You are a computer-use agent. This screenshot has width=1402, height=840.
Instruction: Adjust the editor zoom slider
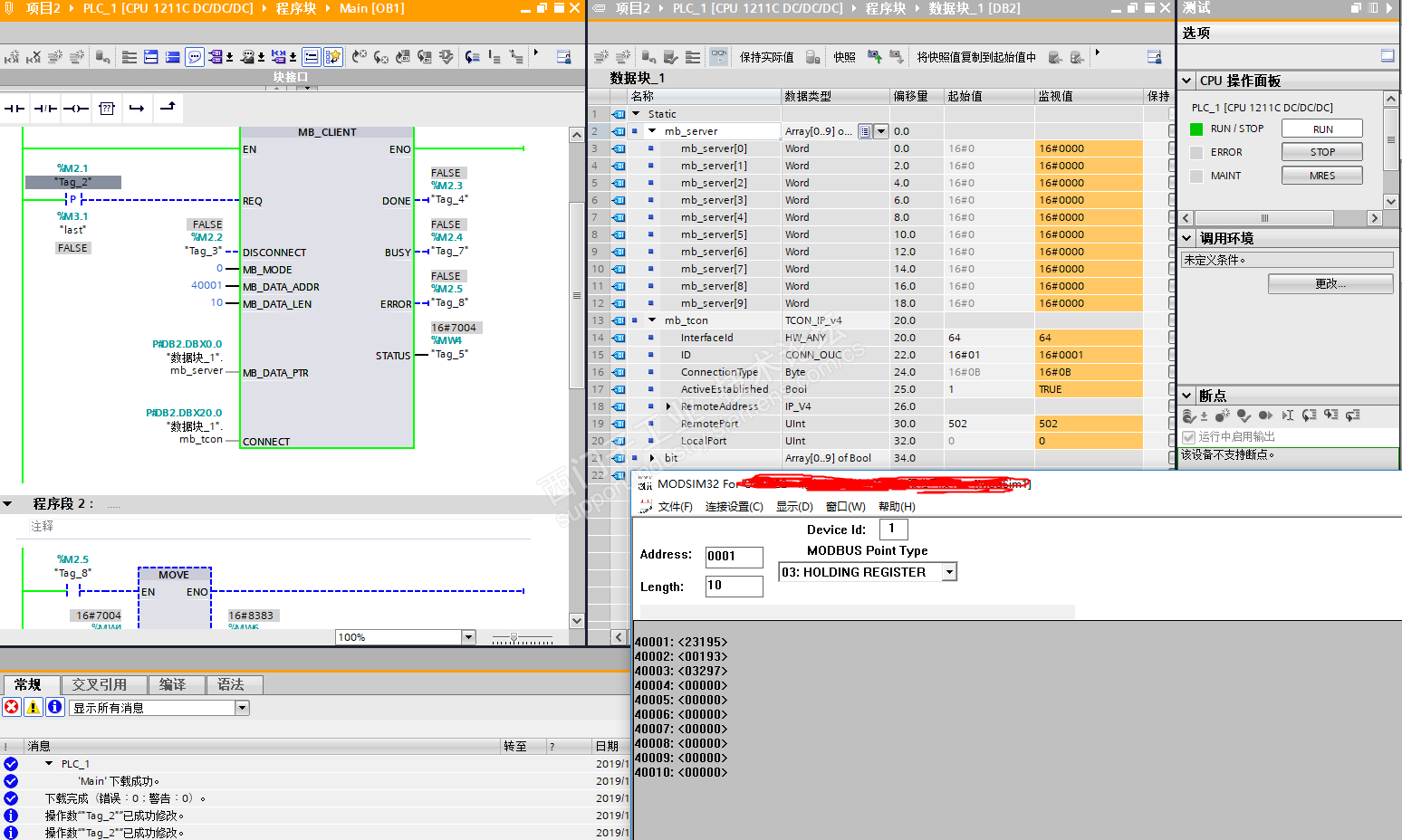(x=514, y=638)
